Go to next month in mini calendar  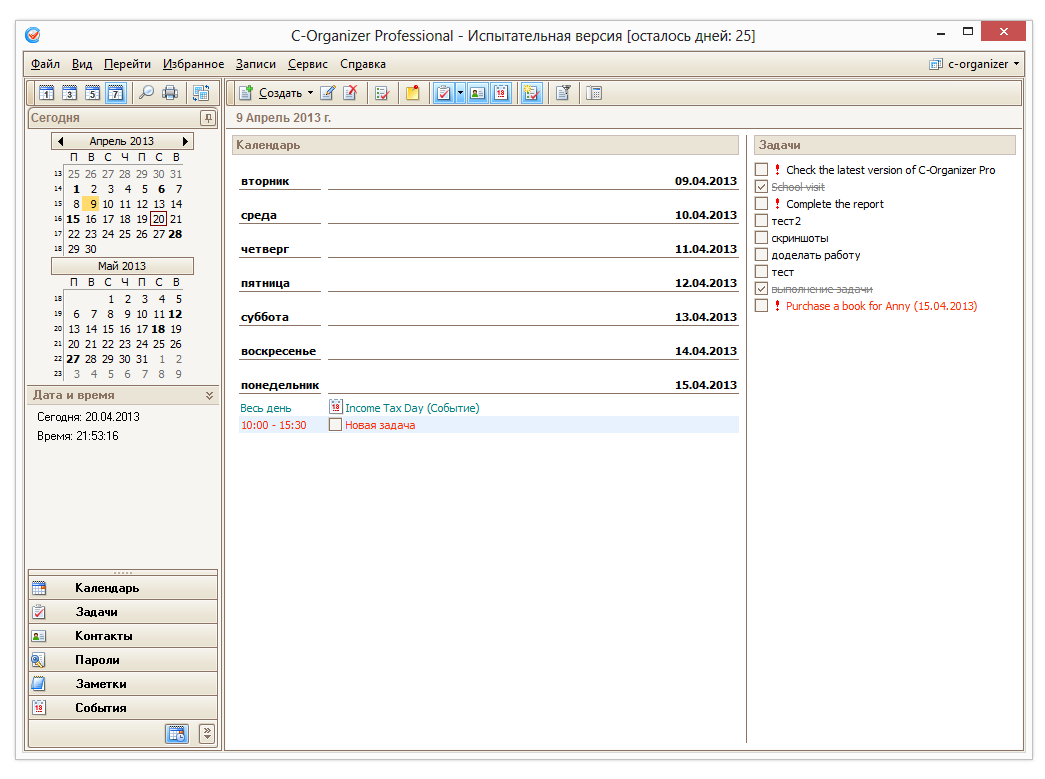point(185,142)
